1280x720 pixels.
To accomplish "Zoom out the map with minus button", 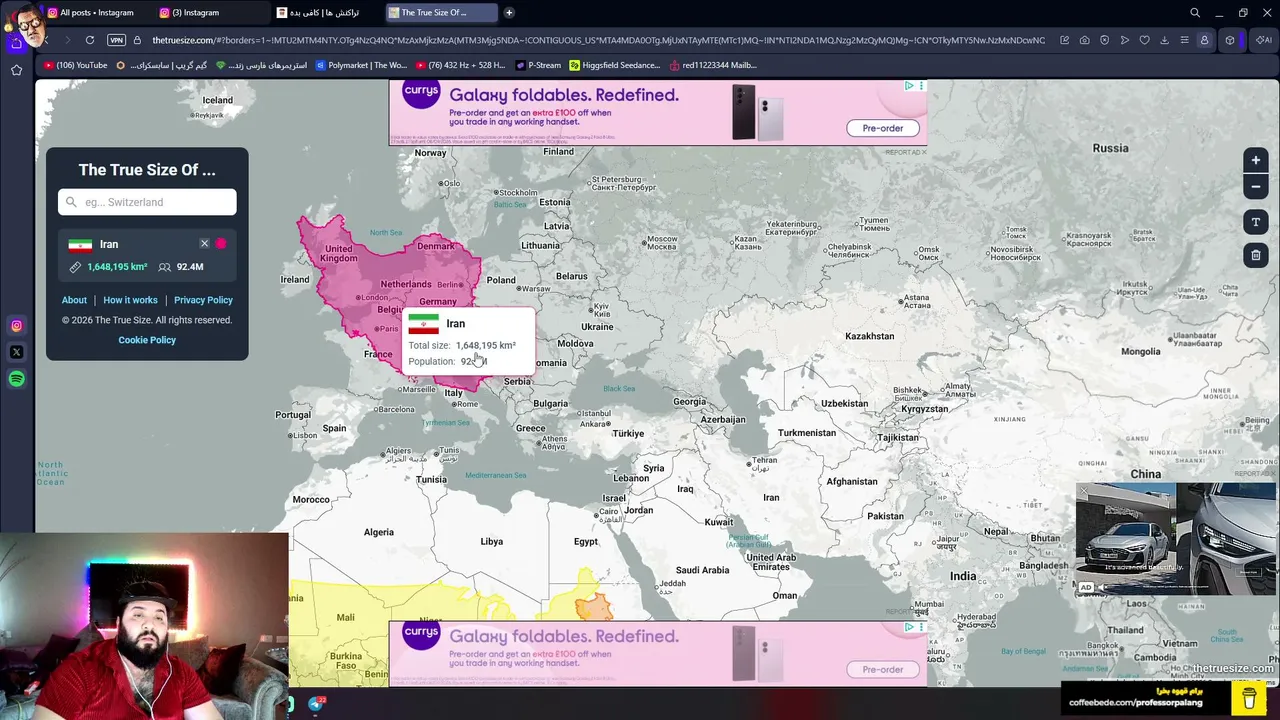I will [1256, 187].
